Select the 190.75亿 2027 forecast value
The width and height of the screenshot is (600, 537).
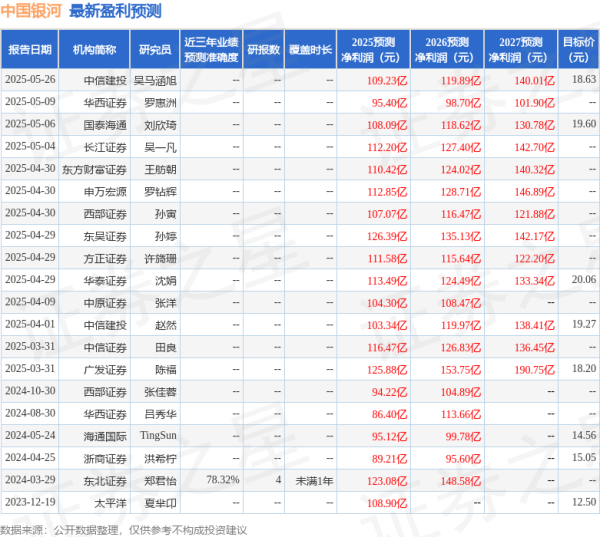pyautogui.click(x=532, y=368)
